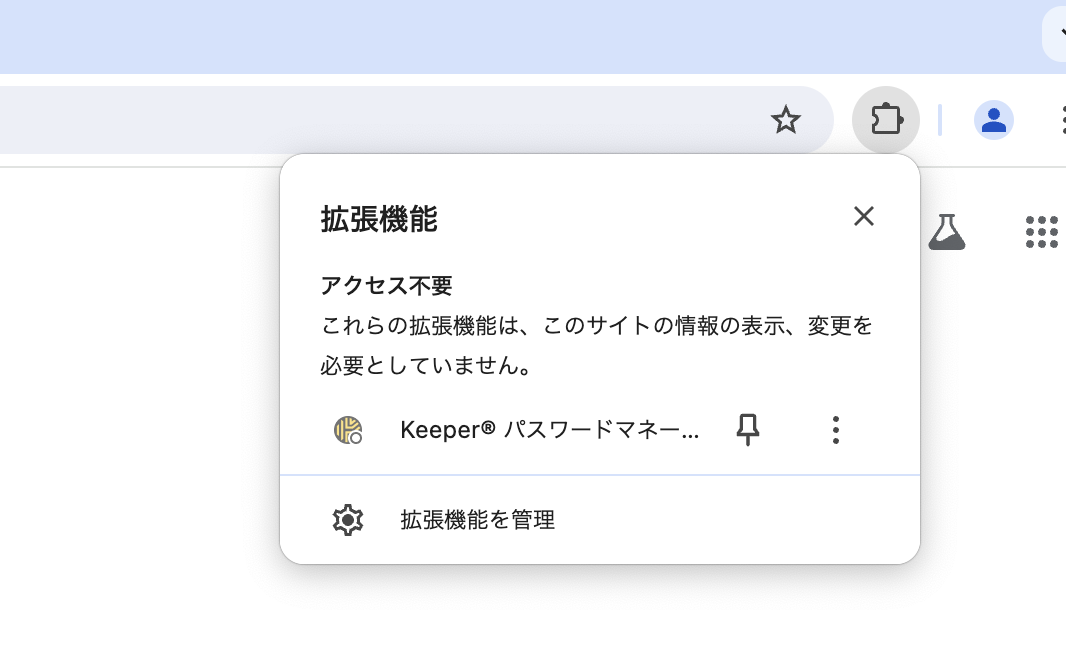Image resolution: width=1066 pixels, height=672 pixels.
Task: Click the toolbar divider next to extensions icon
Action: (x=940, y=119)
